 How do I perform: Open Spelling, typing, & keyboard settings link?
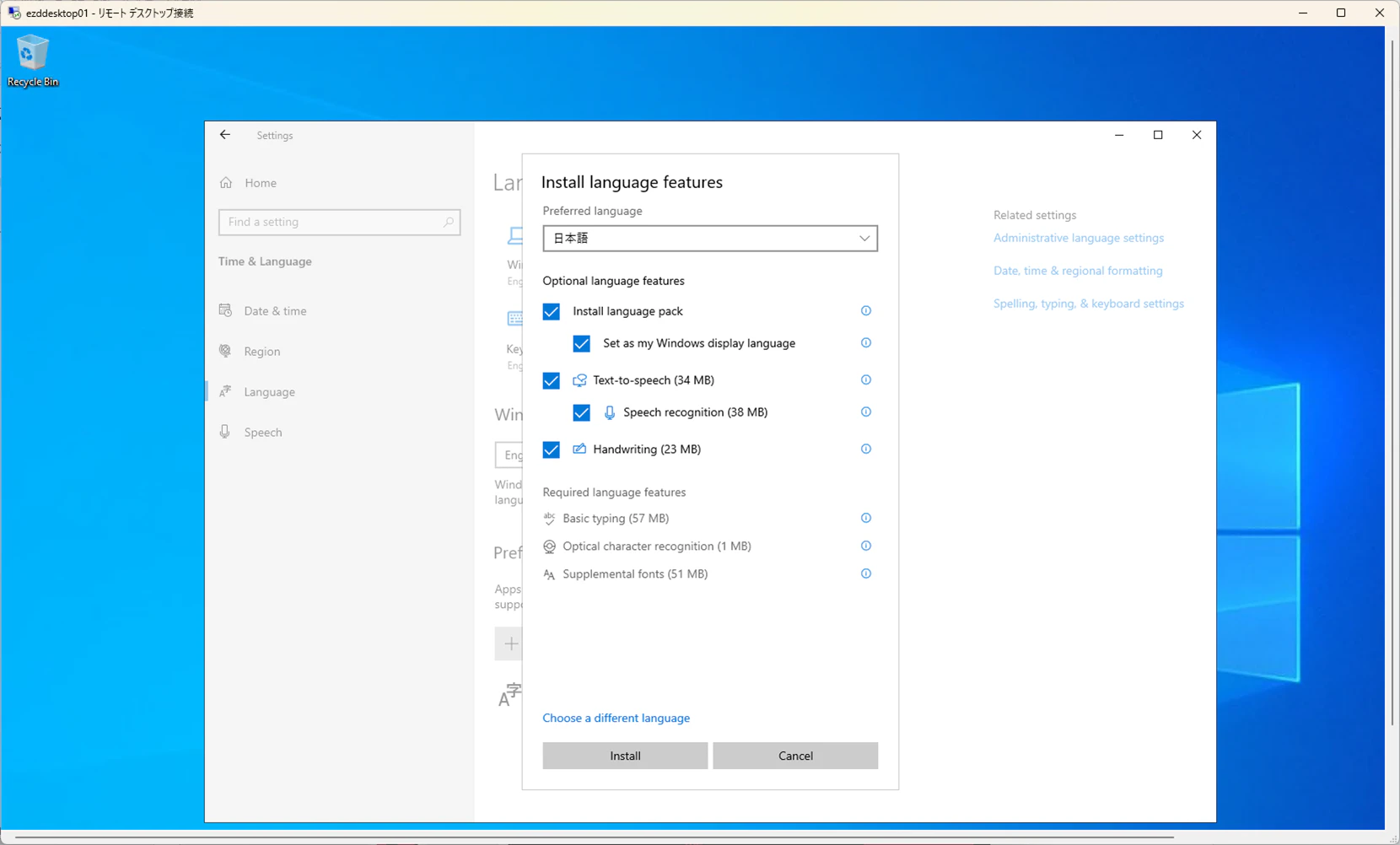pos(1089,304)
